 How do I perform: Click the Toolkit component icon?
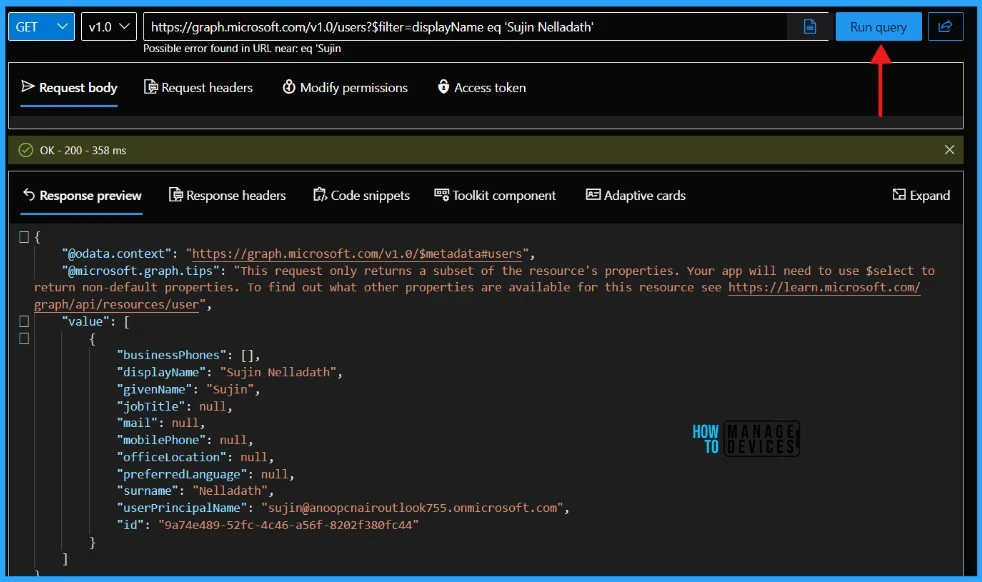pyautogui.click(x=442, y=195)
